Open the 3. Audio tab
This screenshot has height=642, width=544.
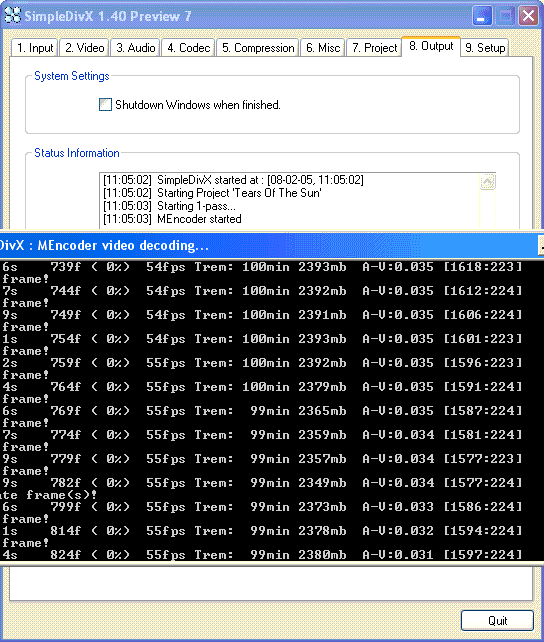point(135,48)
